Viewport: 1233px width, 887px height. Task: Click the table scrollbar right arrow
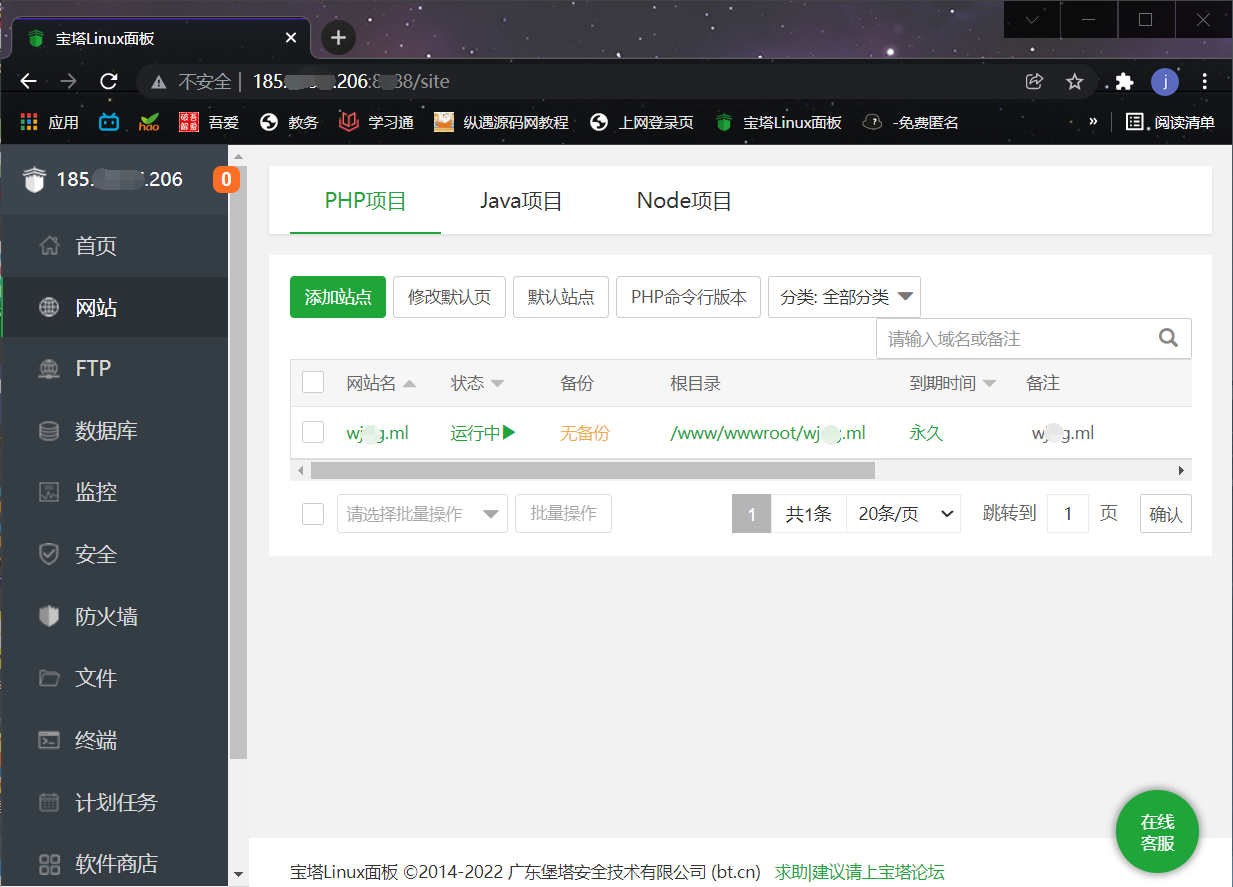pyautogui.click(x=1181, y=470)
